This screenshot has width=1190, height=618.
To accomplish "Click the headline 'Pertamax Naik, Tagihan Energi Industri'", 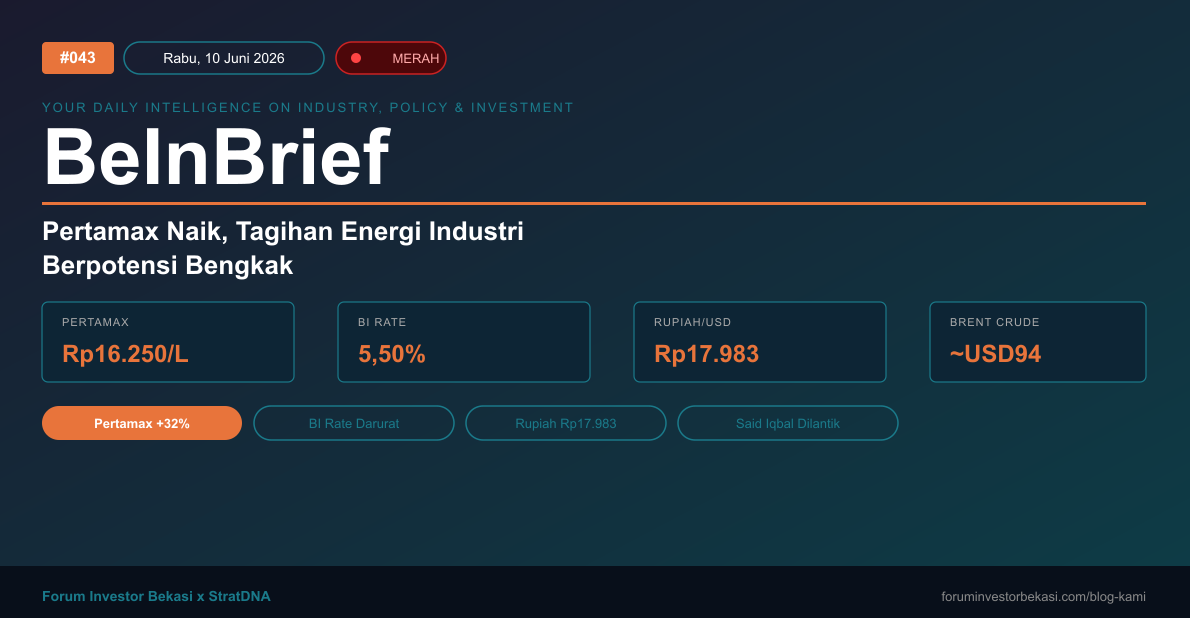I will click(x=283, y=231).
